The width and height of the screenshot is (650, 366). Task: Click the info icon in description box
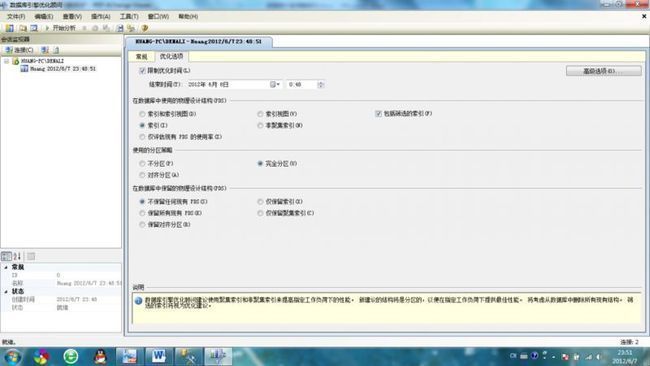pyautogui.click(x=138, y=301)
